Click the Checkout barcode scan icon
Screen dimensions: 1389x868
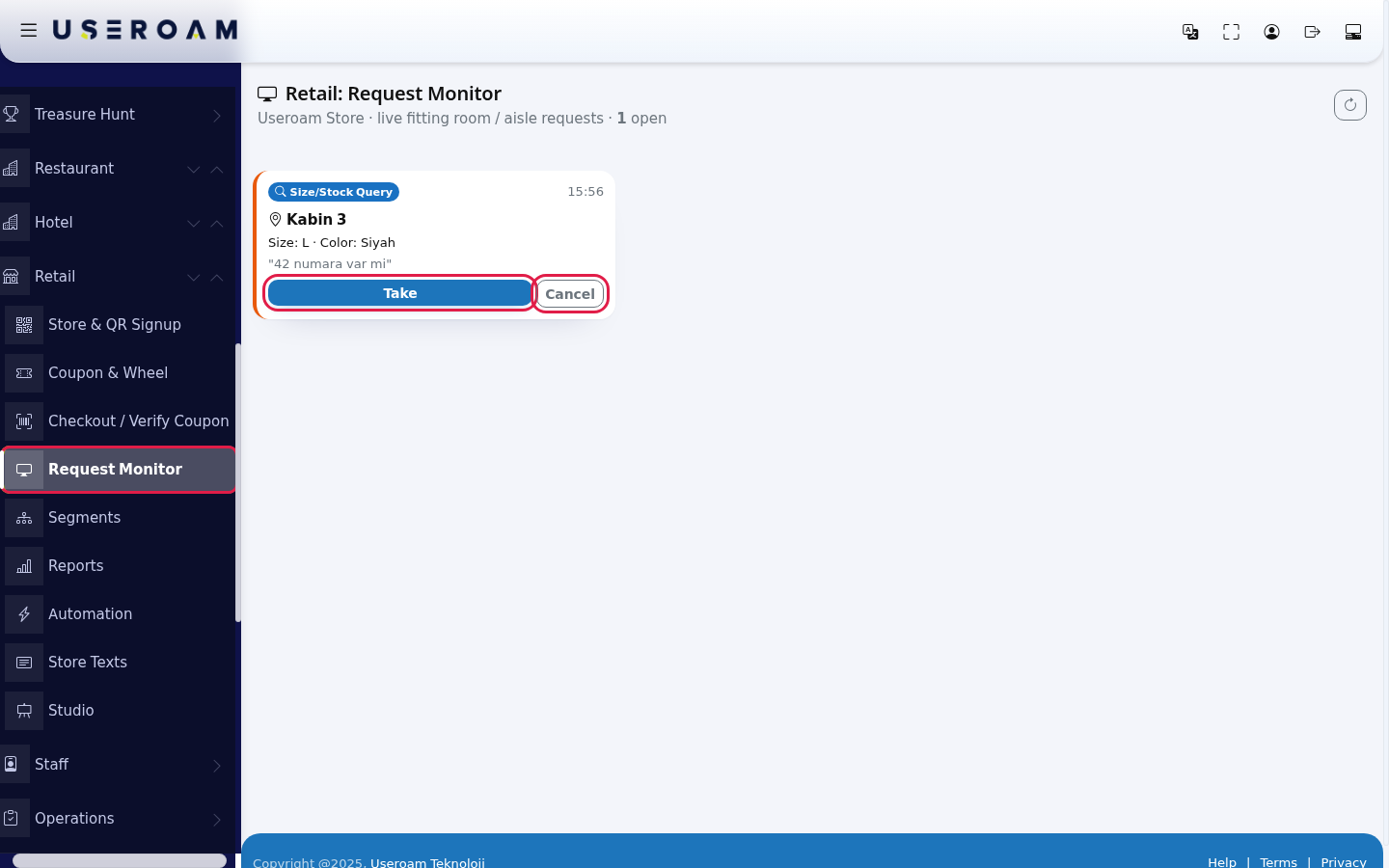click(24, 421)
